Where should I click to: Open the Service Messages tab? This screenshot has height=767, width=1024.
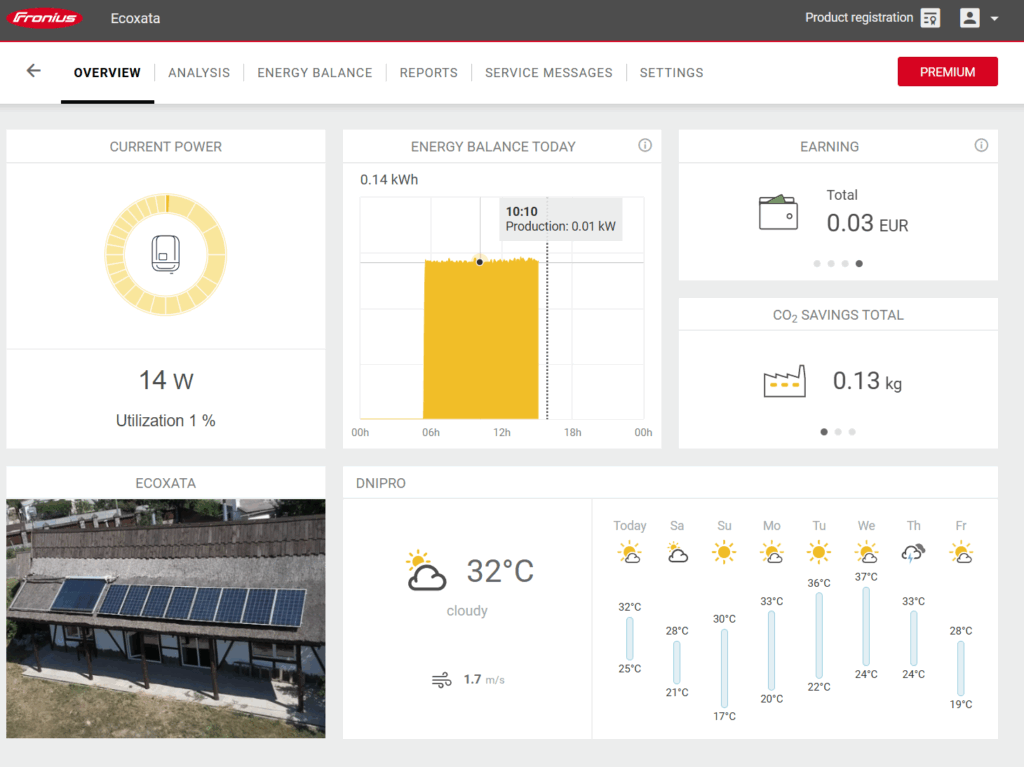[x=549, y=73]
